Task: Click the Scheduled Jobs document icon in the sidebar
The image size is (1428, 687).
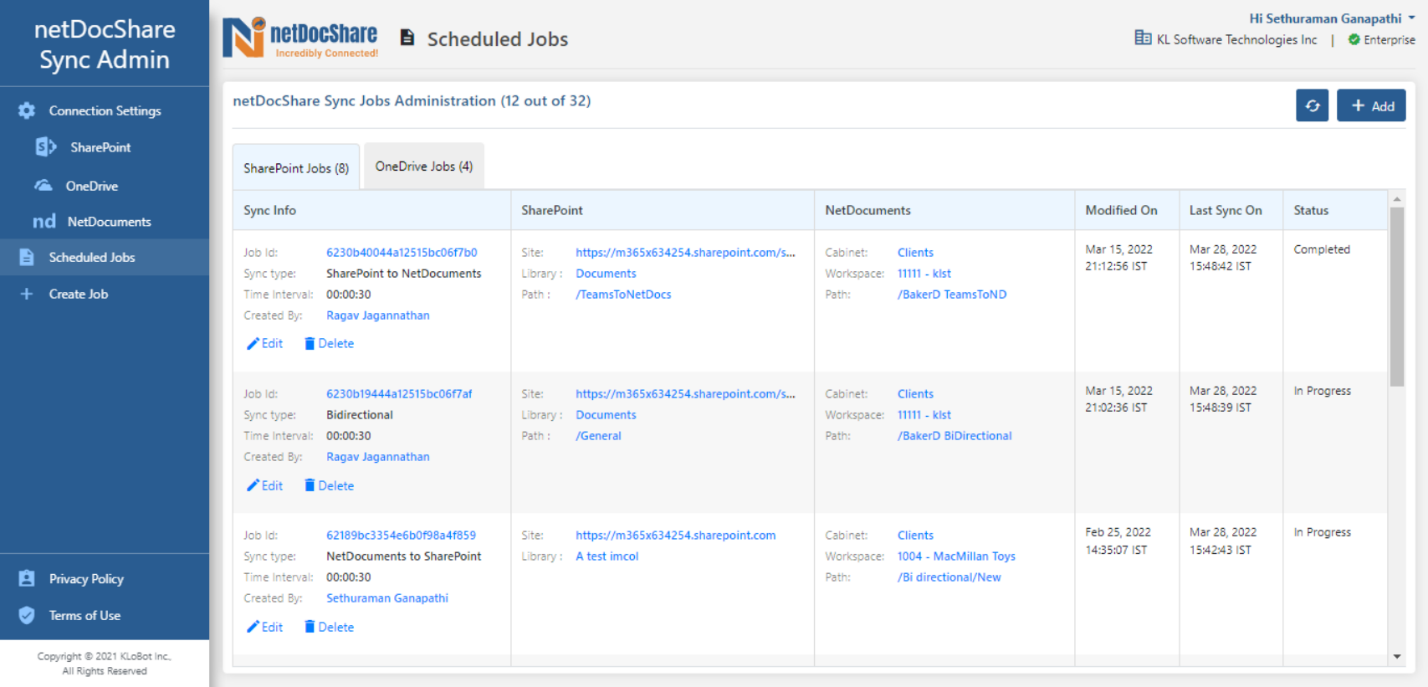Action: point(27,257)
